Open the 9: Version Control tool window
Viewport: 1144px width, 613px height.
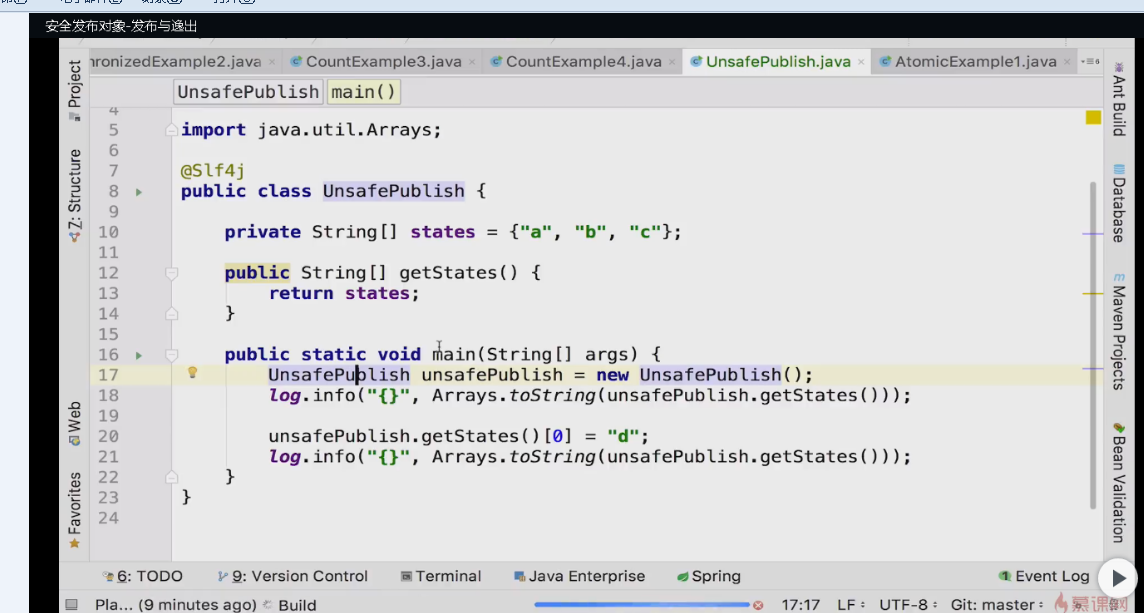pos(293,577)
